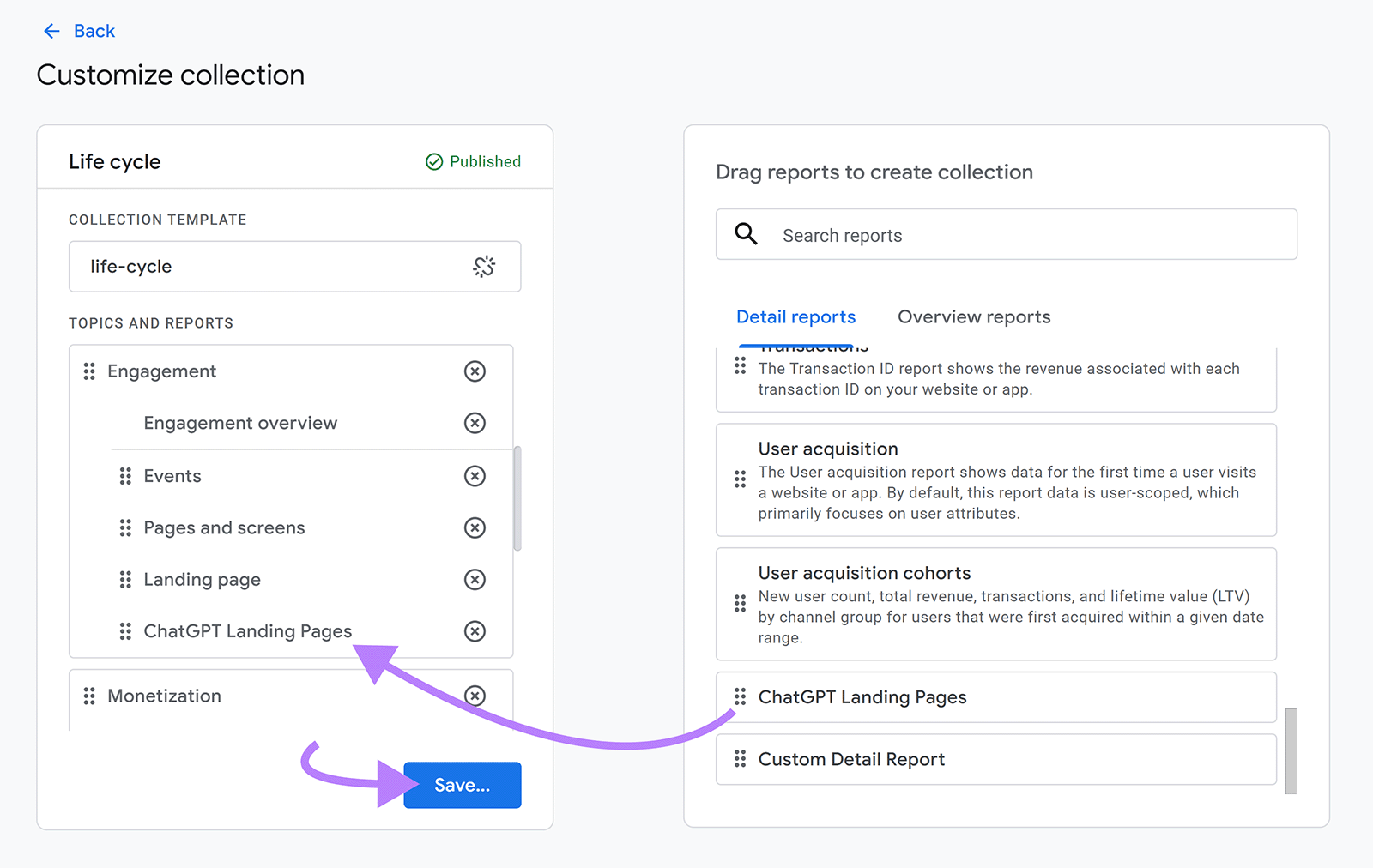
Task: Click the drag handle next to User acquisition
Action: click(741, 480)
